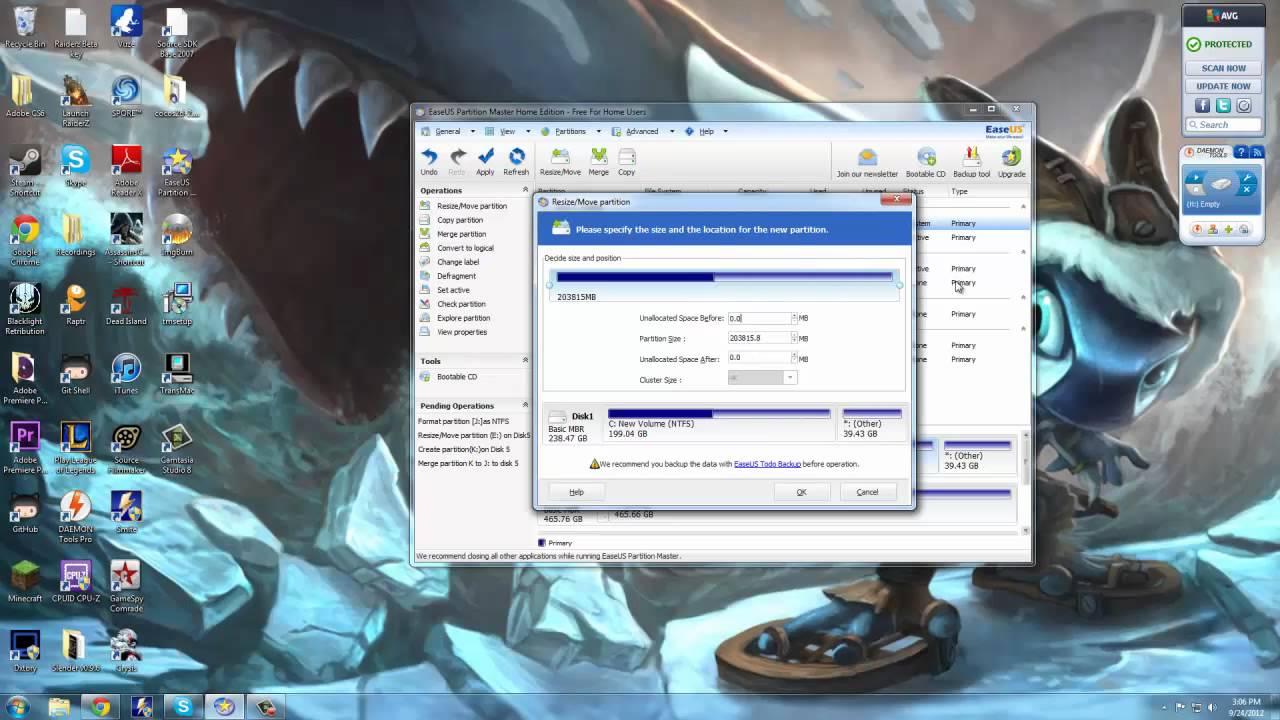Viewport: 1280px width, 720px height.
Task: Open the Backup tool toolbar icon
Action: (x=971, y=162)
